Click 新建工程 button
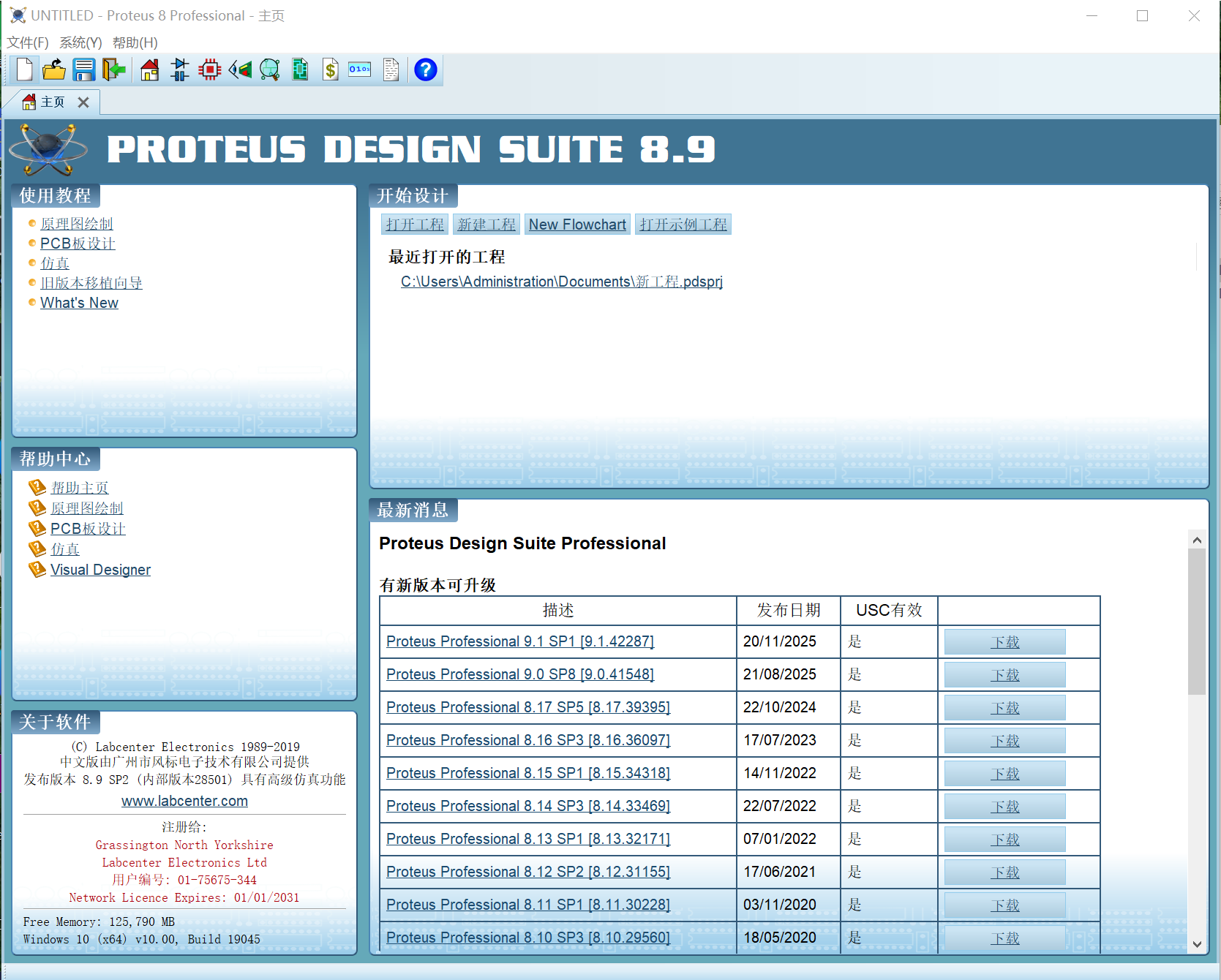Screen dimensions: 1221x980 click(486, 225)
